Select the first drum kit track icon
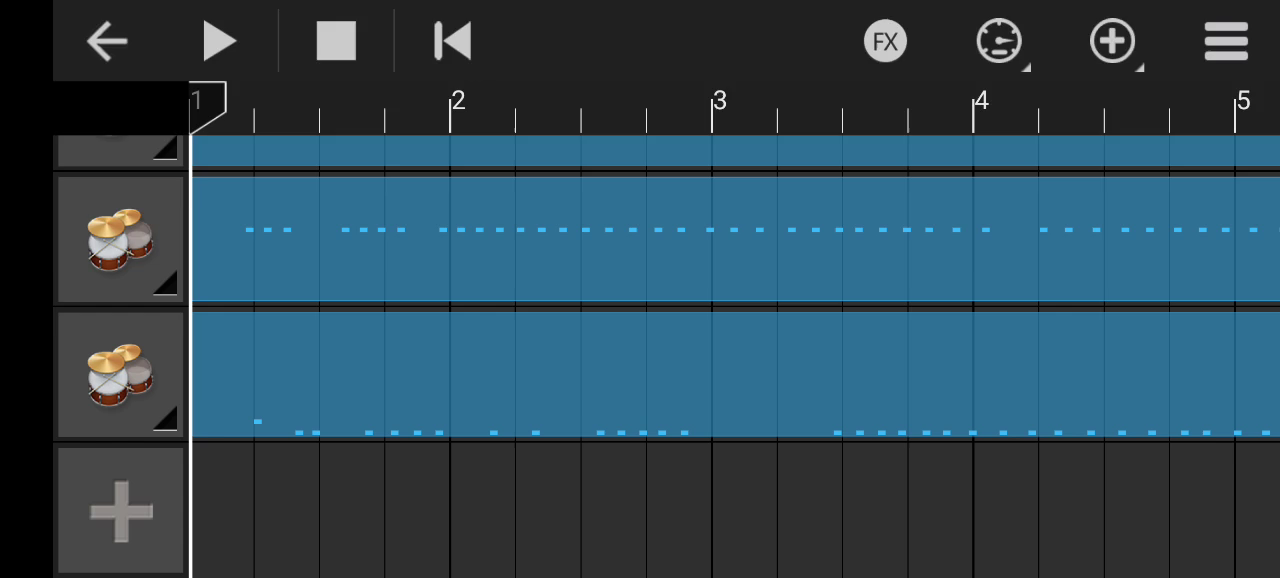The width and height of the screenshot is (1280, 578). (119, 239)
